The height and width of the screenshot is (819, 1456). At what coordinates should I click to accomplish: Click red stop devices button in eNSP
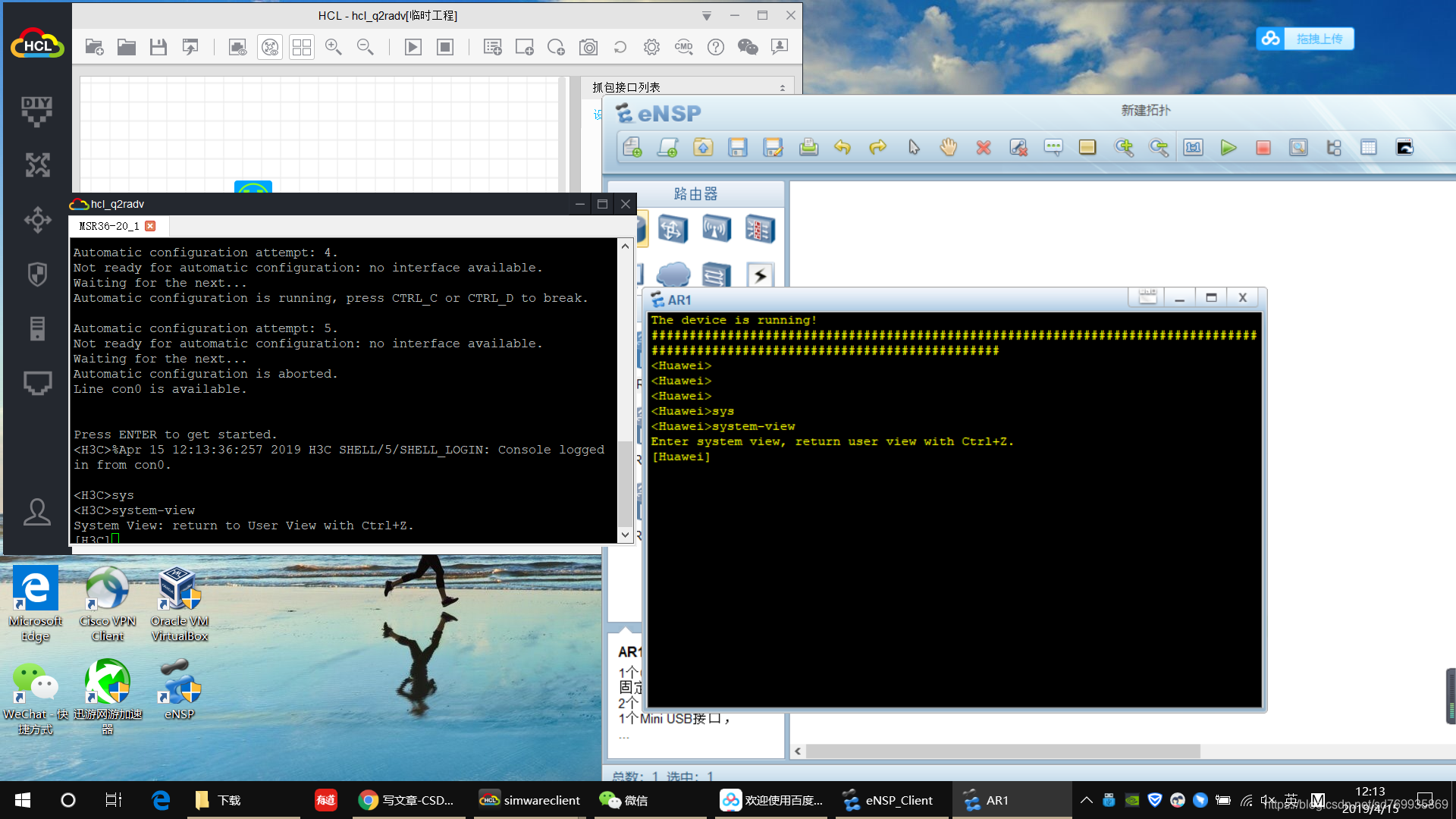(1263, 148)
